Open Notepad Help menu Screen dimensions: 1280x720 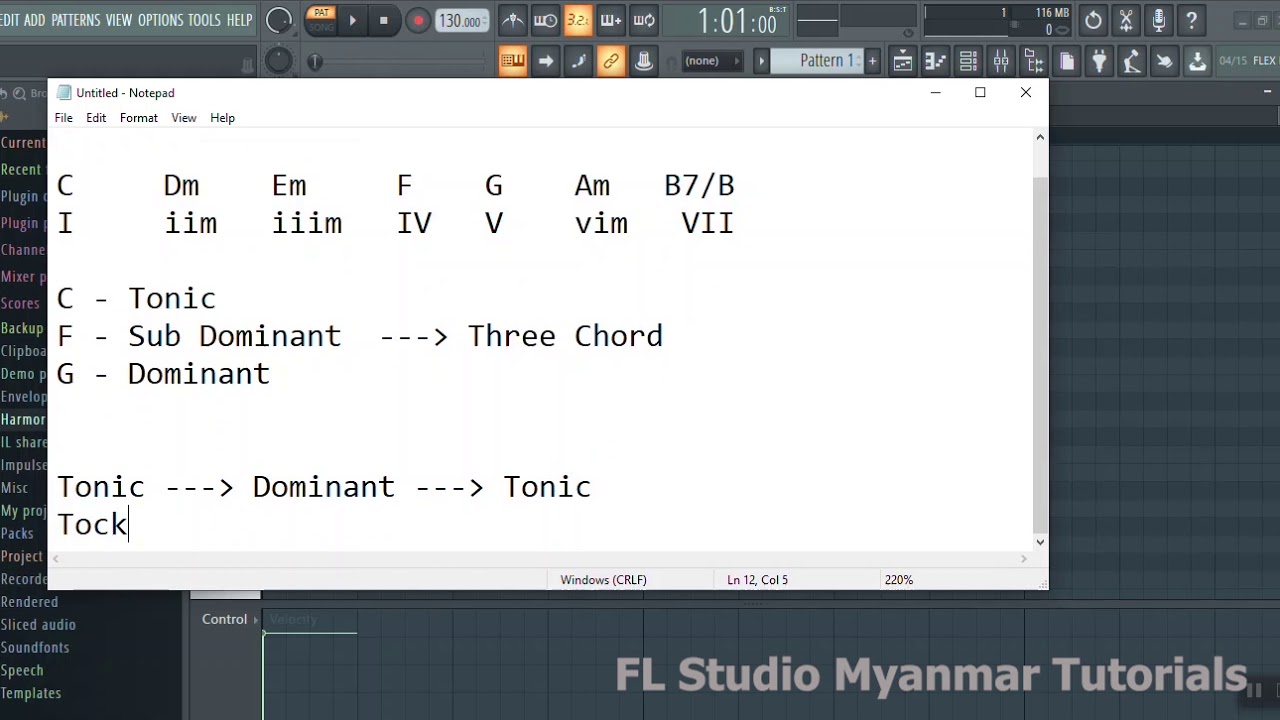pyautogui.click(x=222, y=118)
